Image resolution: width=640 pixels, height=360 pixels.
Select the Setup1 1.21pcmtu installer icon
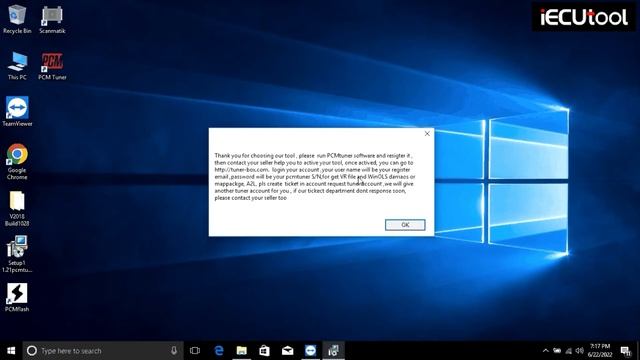(x=17, y=254)
